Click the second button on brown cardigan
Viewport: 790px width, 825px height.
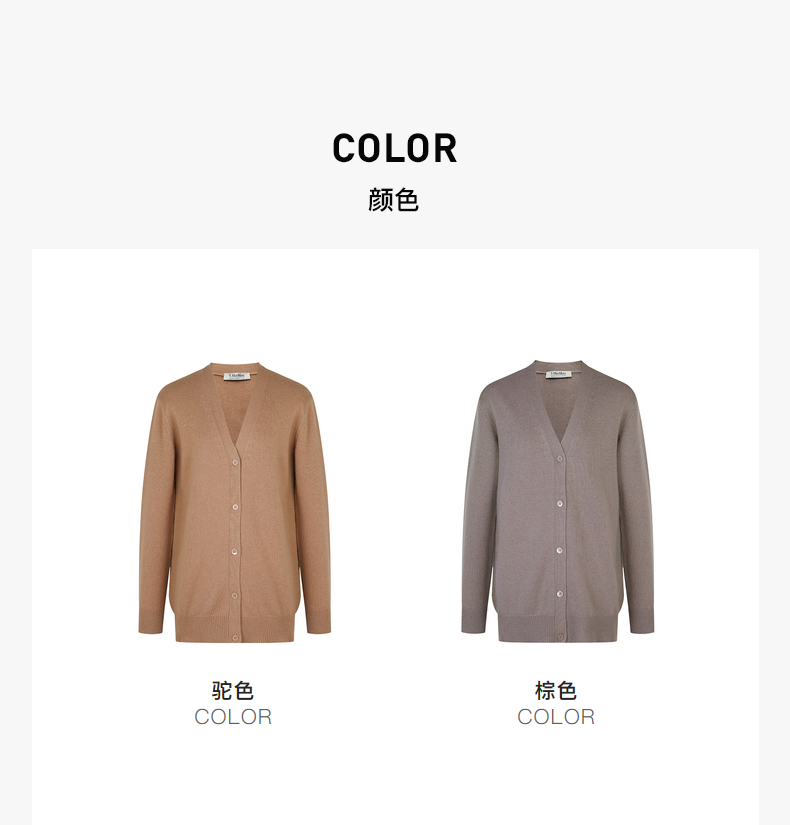tap(560, 504)
